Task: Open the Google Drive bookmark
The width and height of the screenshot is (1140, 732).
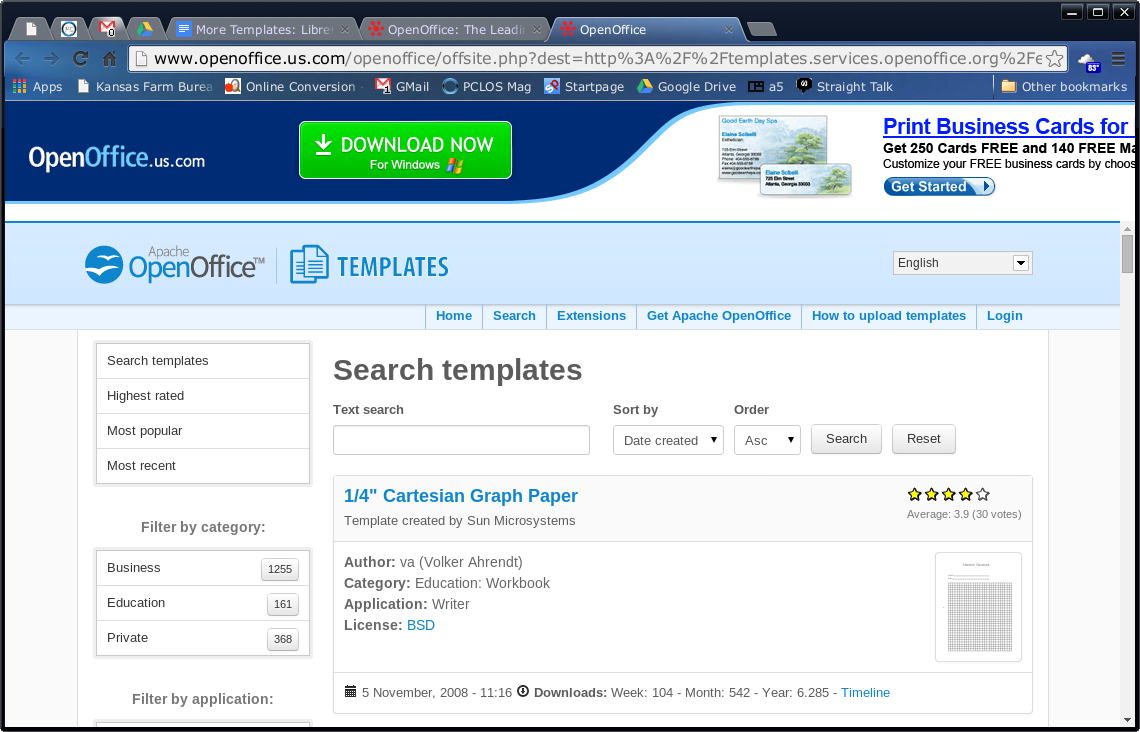Action: 686,87
